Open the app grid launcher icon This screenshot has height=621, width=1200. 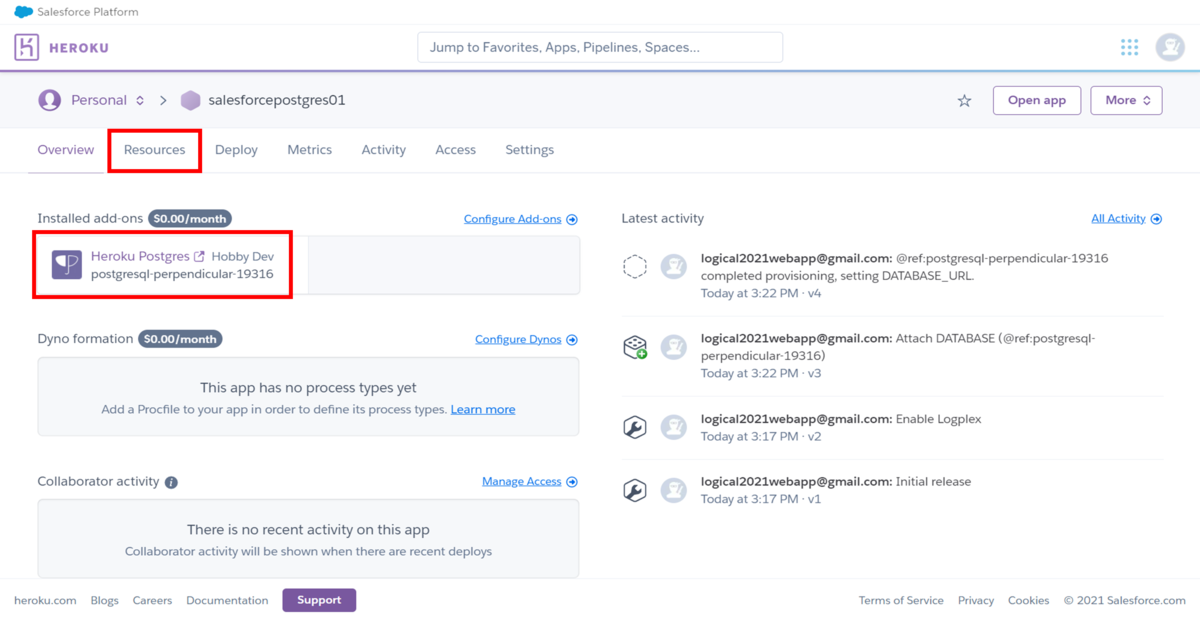point(1129,47)
